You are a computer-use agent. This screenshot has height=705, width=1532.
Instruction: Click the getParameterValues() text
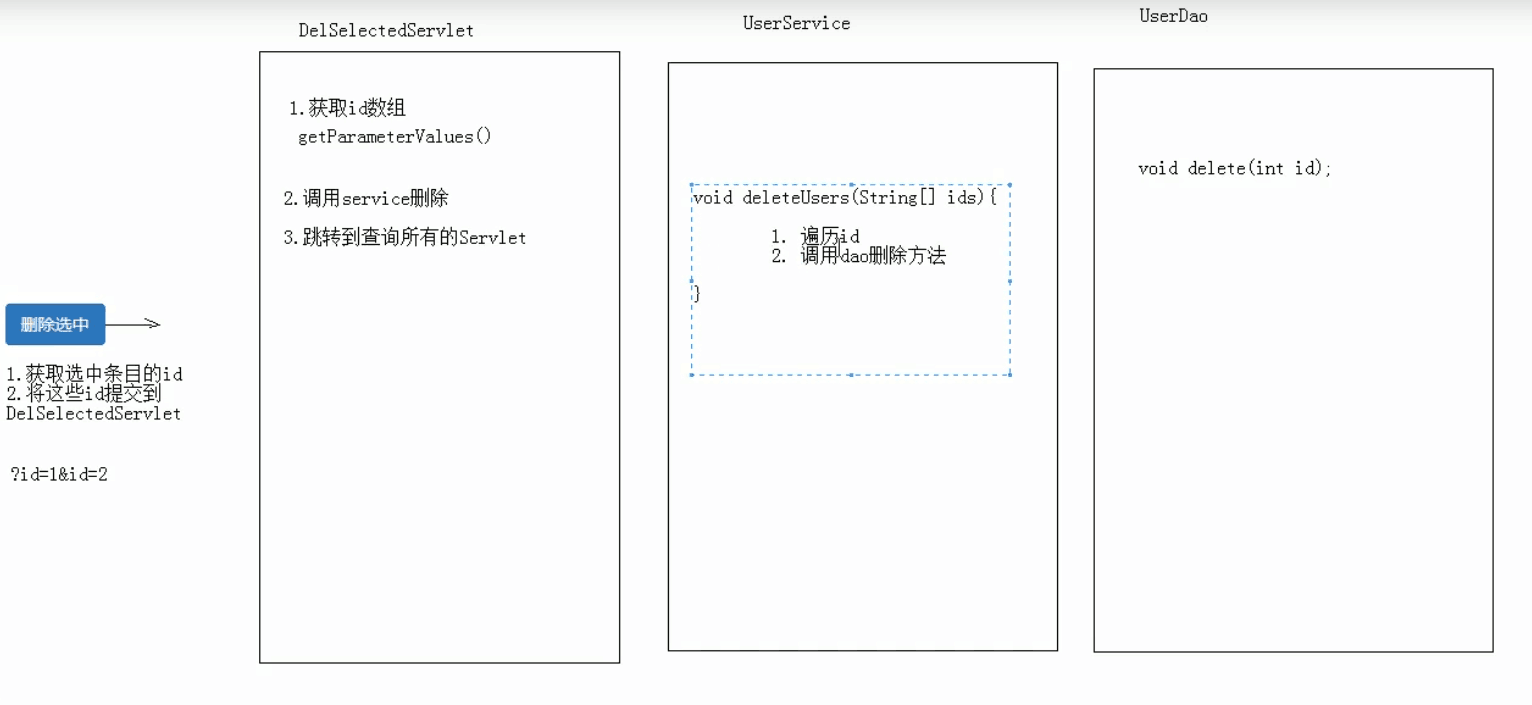[392, 137]
